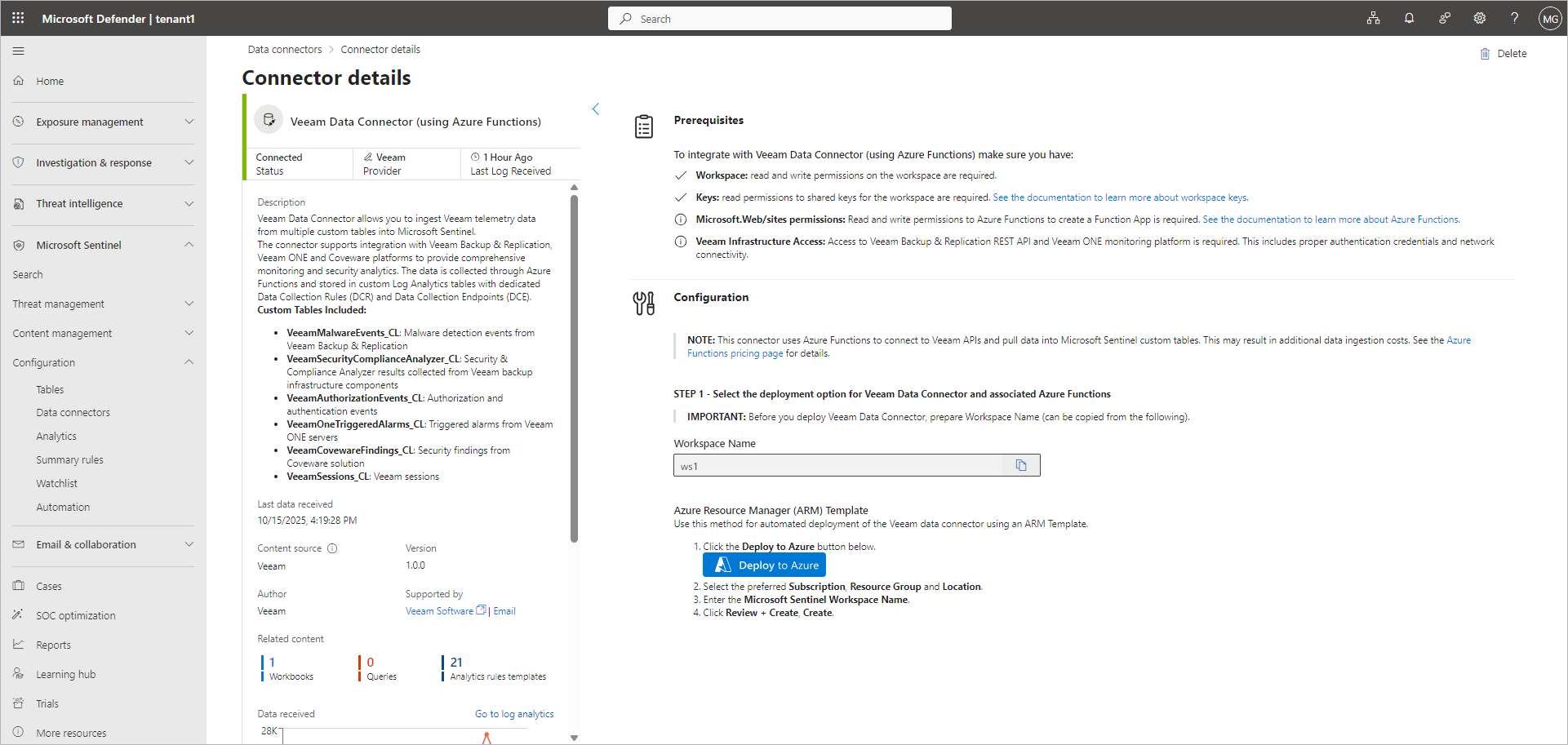
Task: Click the More resources info icon
Action: (x=19, y=733)
